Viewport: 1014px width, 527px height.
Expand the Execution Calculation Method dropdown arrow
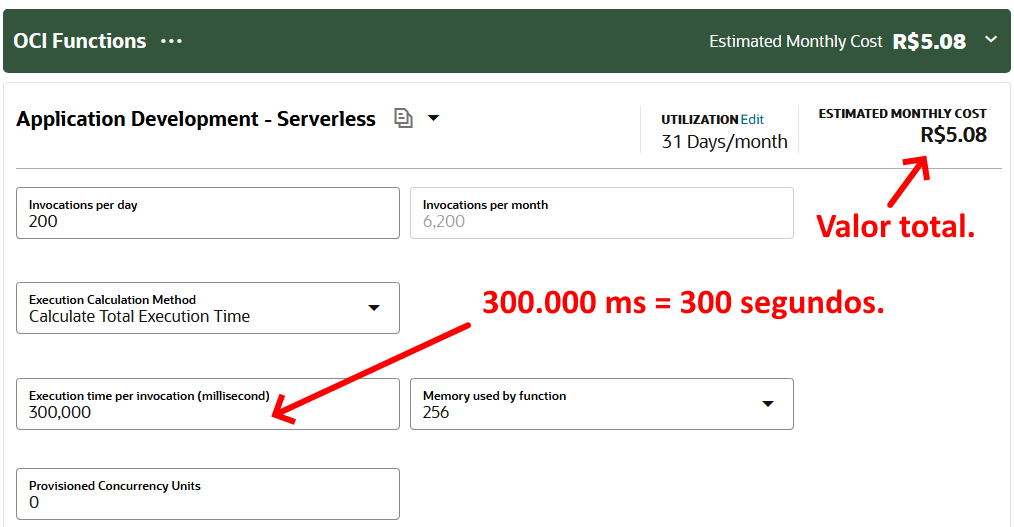[x=374, y=308]
